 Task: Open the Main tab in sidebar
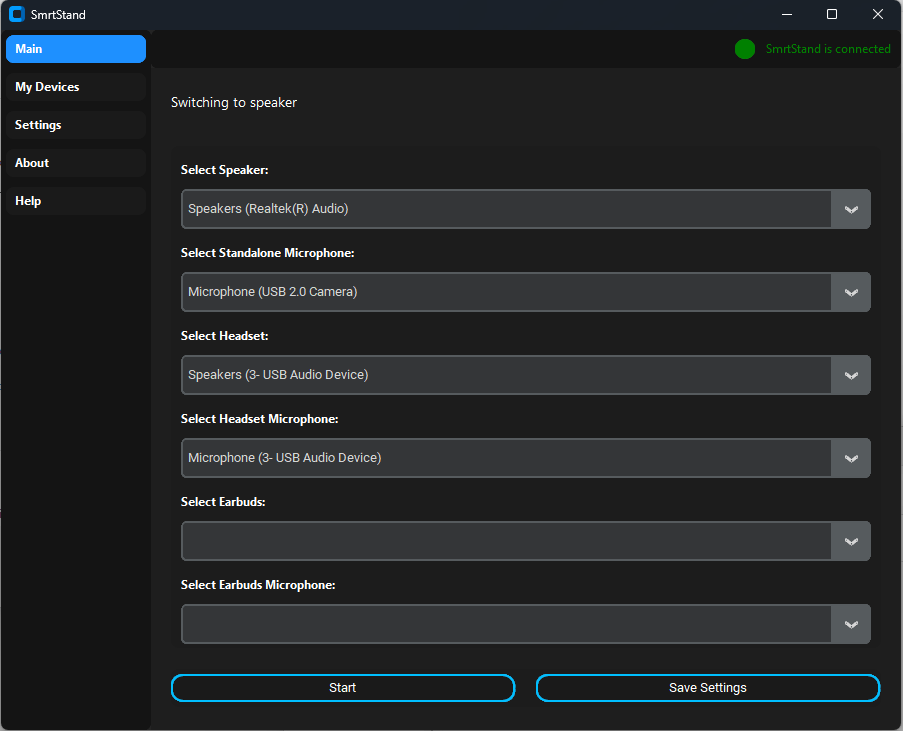click(x=76, y=49)
